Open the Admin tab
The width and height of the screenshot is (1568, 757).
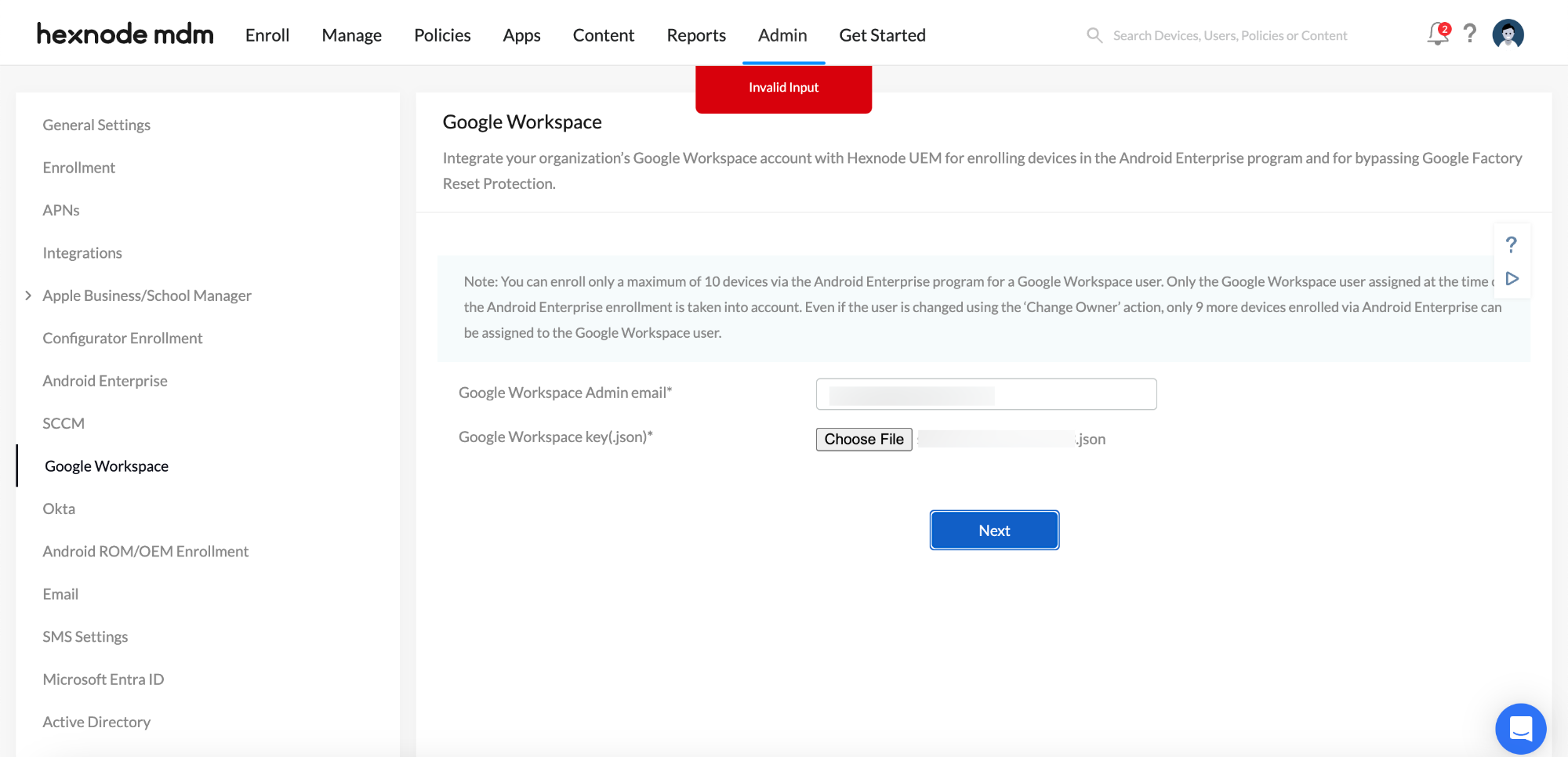pos(782,35)
